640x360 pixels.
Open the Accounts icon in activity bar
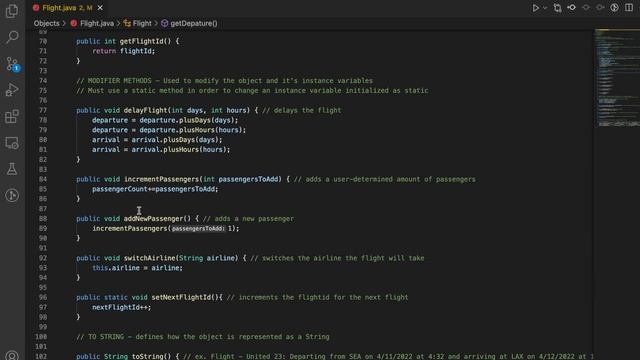click(x=12, y=356)
